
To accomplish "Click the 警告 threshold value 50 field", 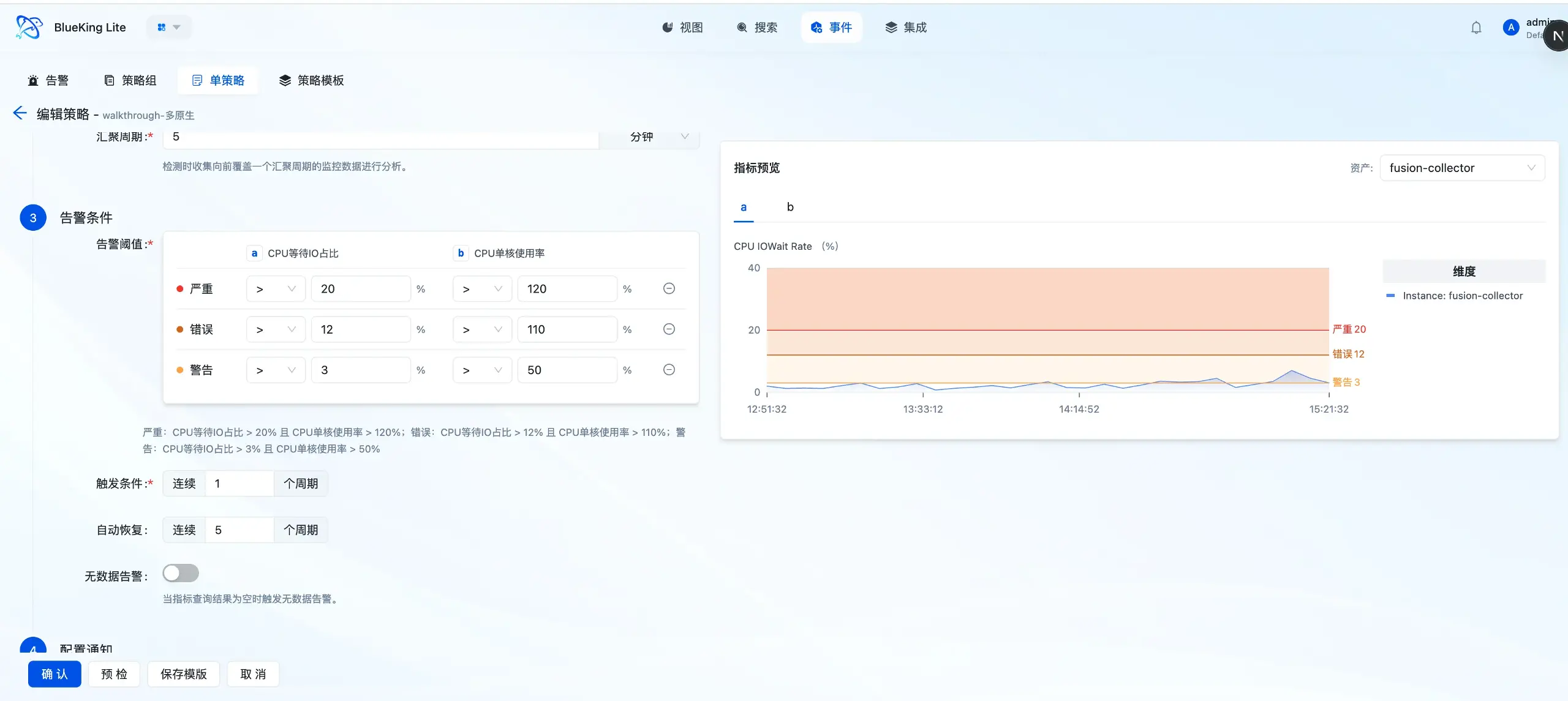I will coord(567,370).
